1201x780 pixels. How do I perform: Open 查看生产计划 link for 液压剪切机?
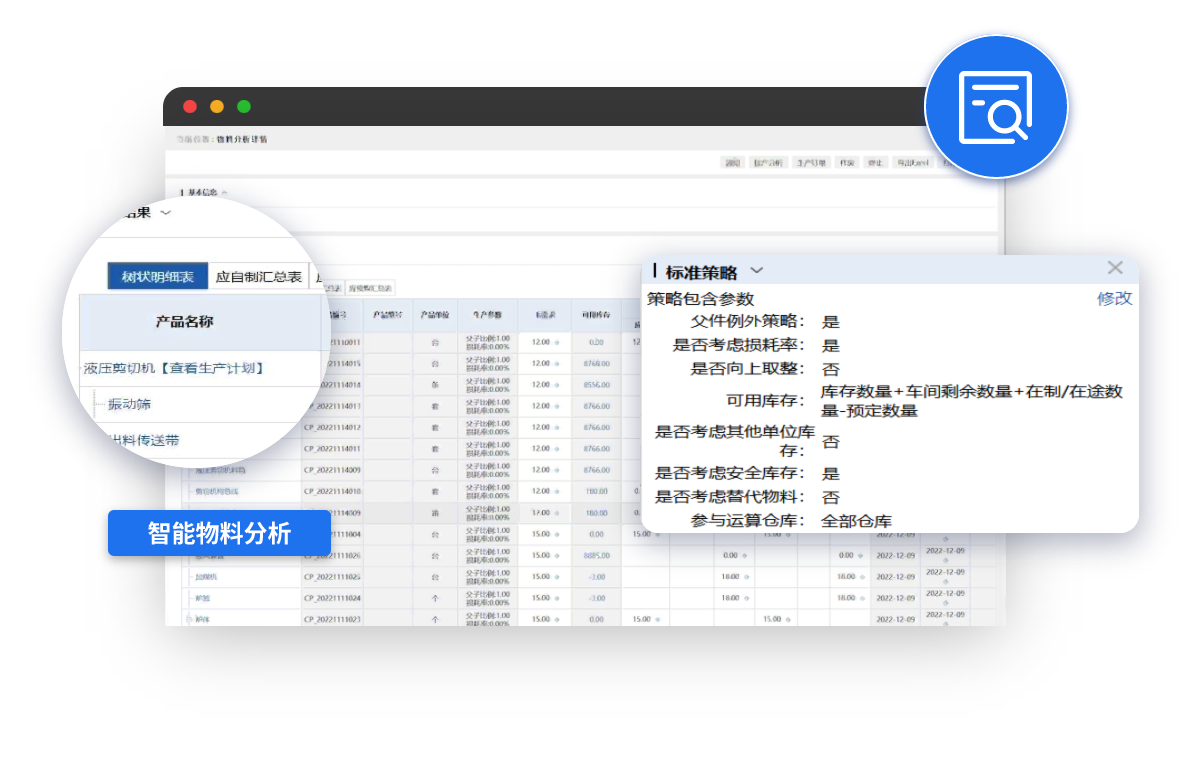(215, 368)
